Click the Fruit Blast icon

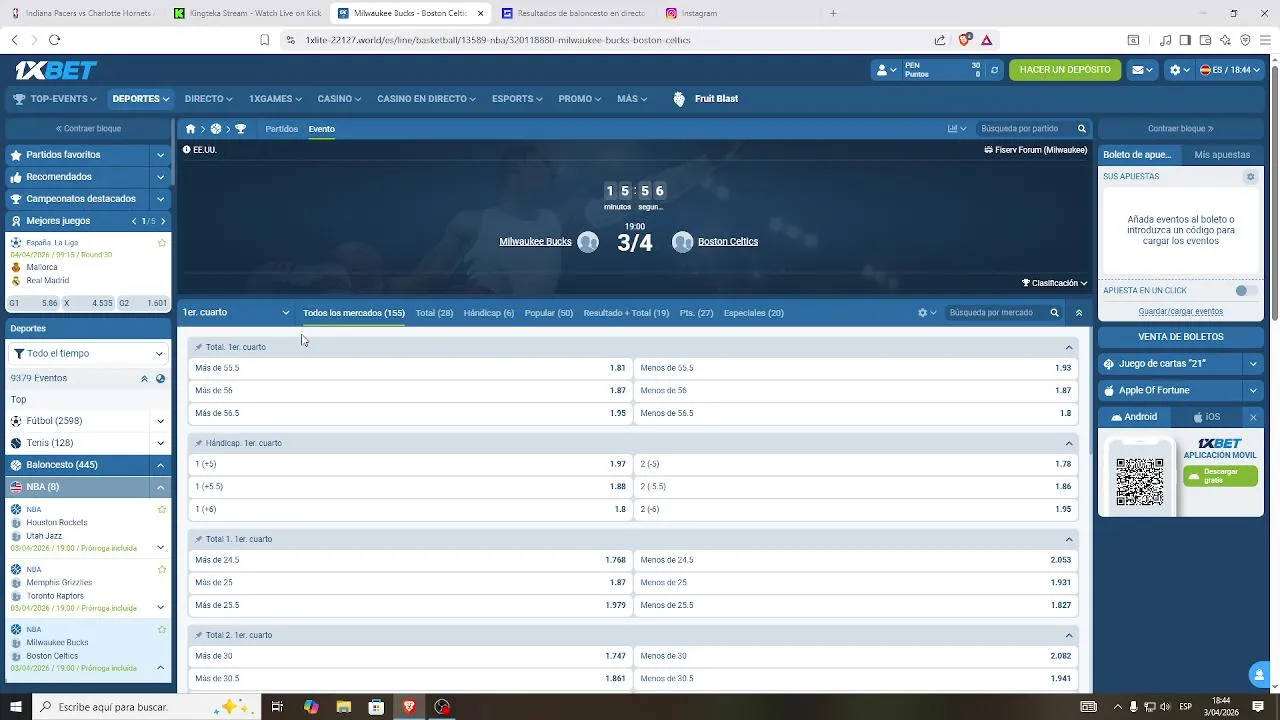coord(679,99)
